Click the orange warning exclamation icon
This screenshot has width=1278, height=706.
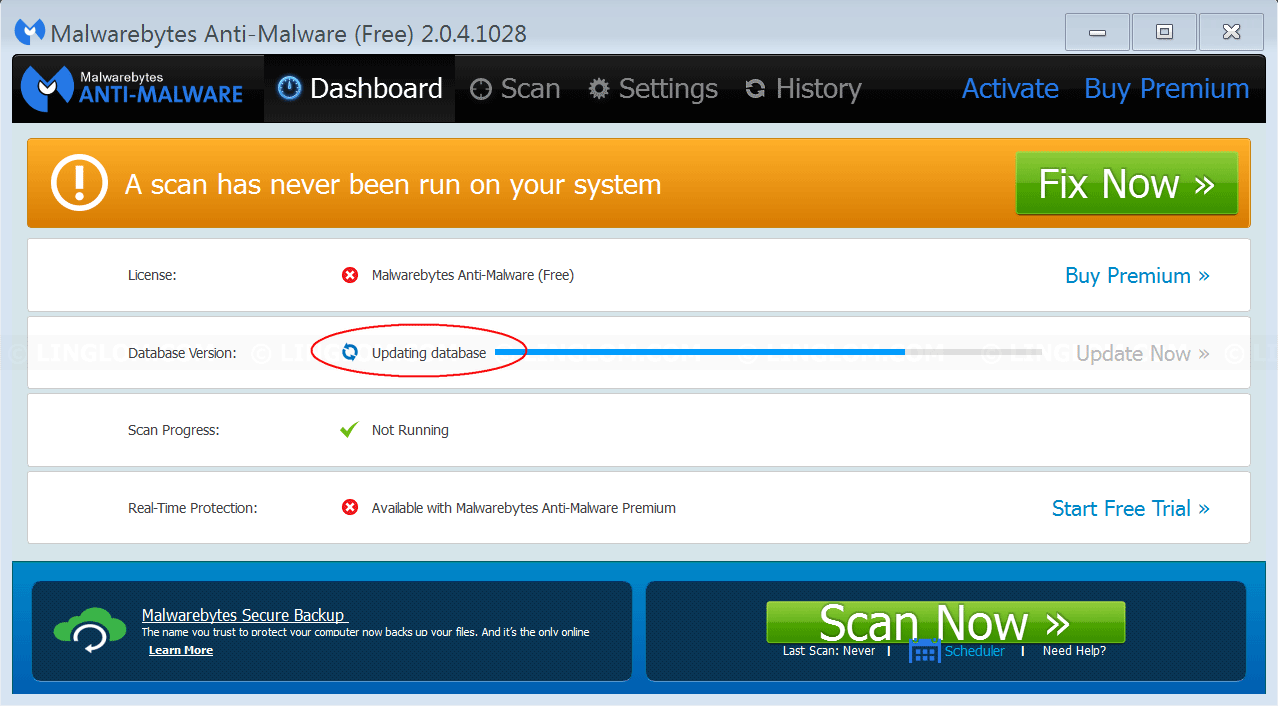point(79,184)
